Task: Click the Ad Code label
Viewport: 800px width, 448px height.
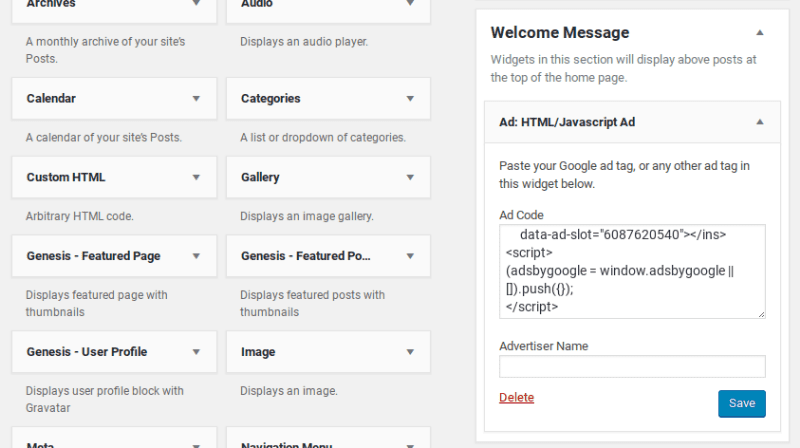Action: pos(521,215)
